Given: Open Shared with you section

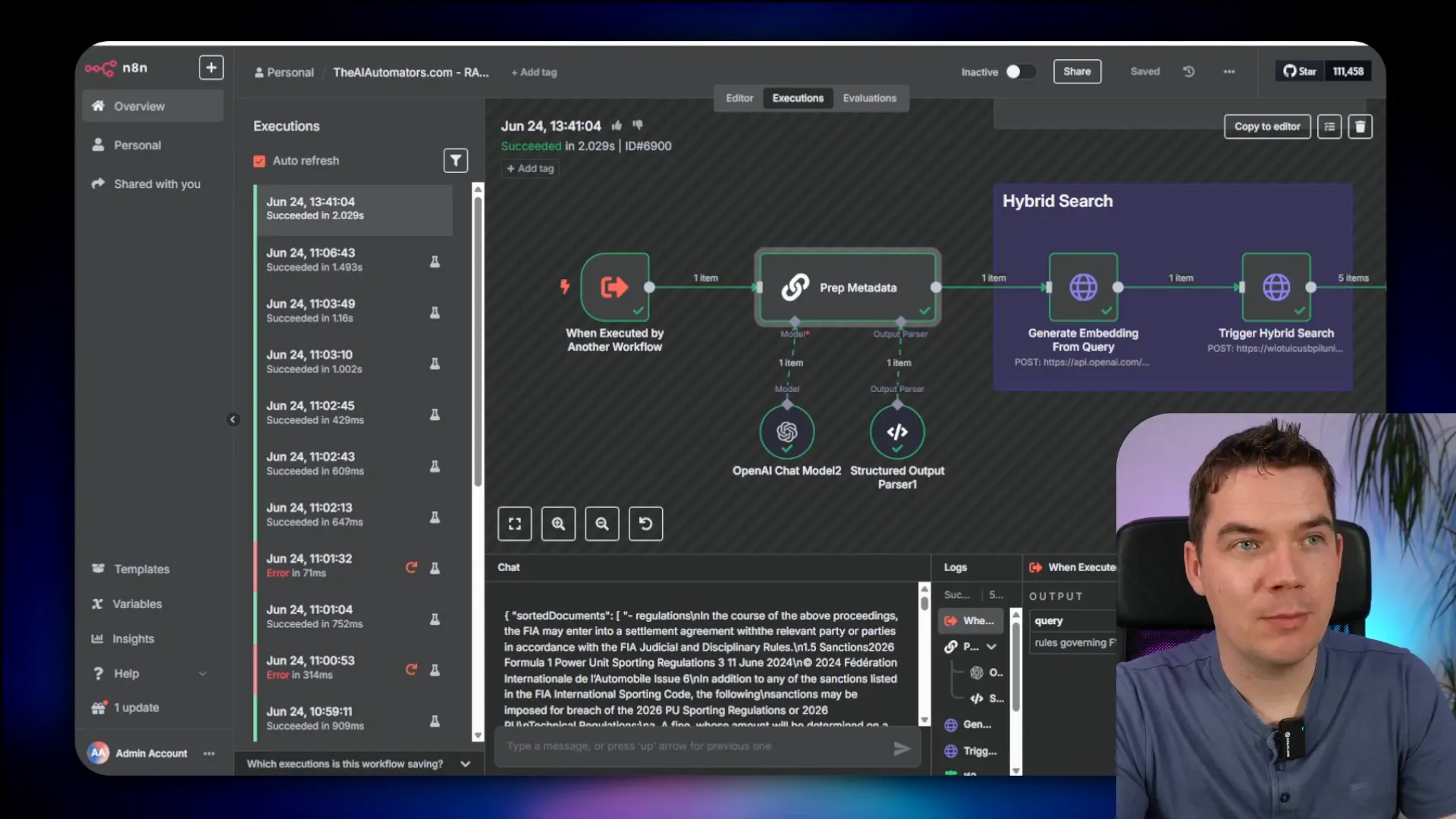Looking at the screenshot, I should click(x=152, y=184).
